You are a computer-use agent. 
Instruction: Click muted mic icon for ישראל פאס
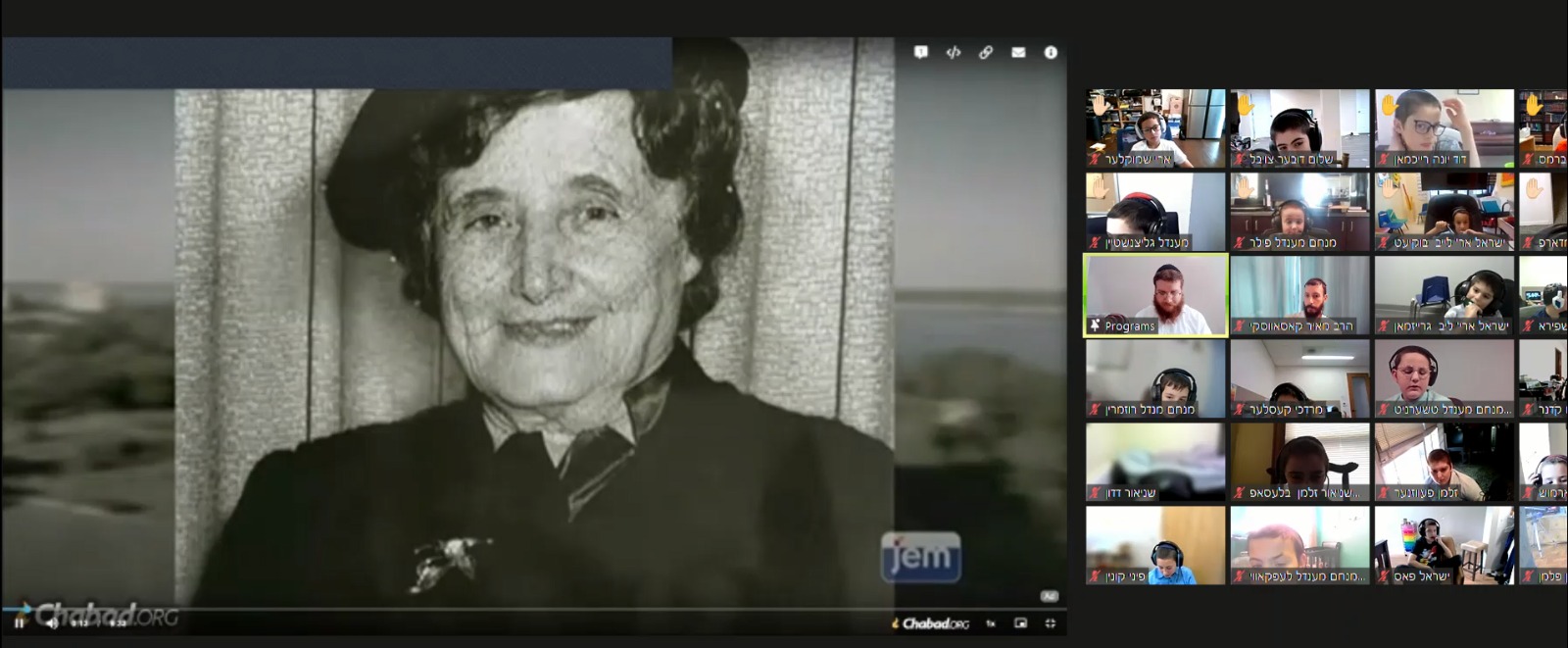[1383, 575]
